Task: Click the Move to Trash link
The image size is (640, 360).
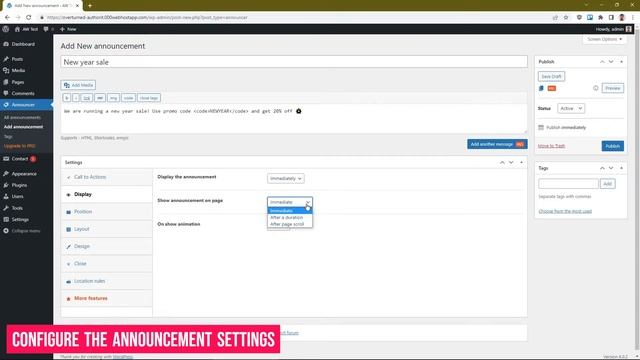Action: tap(551, 146)
